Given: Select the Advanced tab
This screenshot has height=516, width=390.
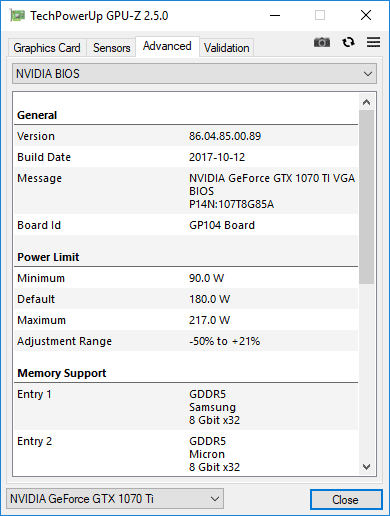Looking at the screenshot, I should [167, 46].
